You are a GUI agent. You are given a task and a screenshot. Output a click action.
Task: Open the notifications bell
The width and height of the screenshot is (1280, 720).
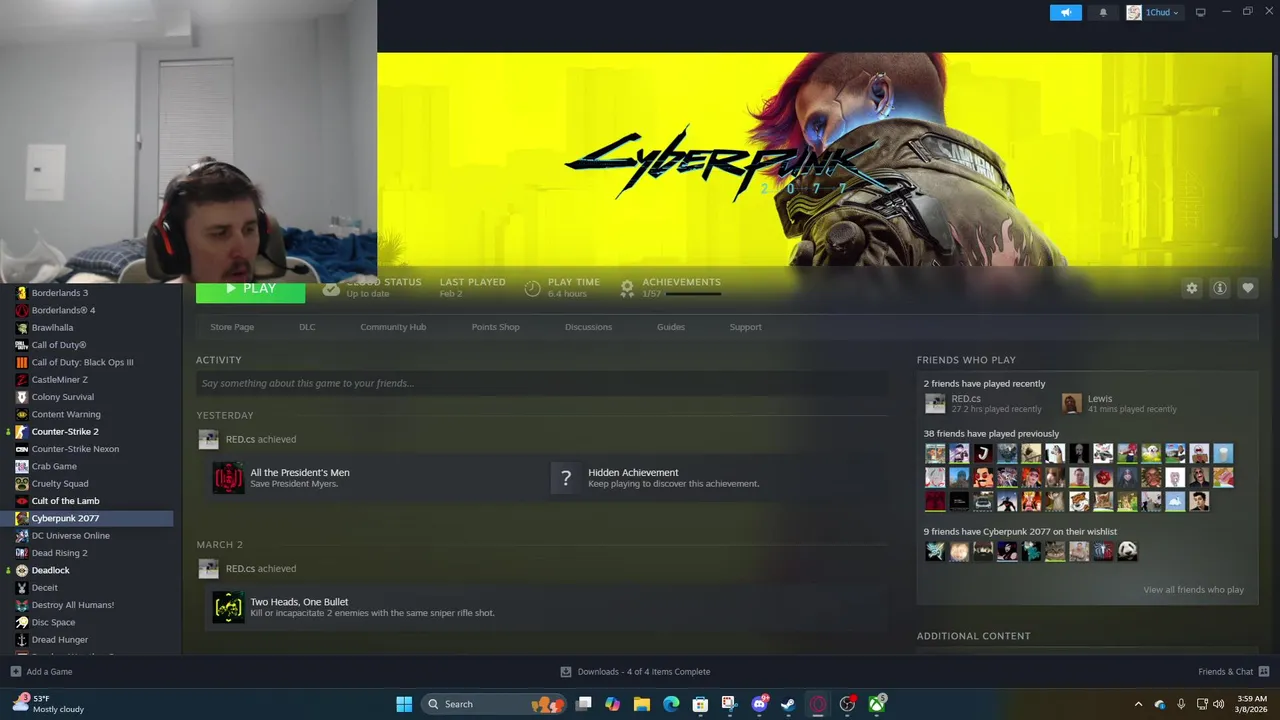point(1103,12)
